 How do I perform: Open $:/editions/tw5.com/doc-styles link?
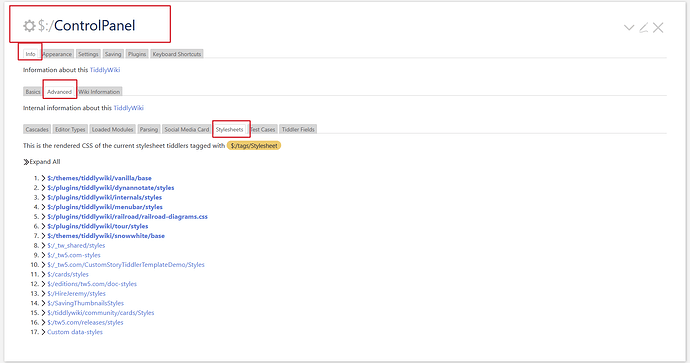(92, 284)
